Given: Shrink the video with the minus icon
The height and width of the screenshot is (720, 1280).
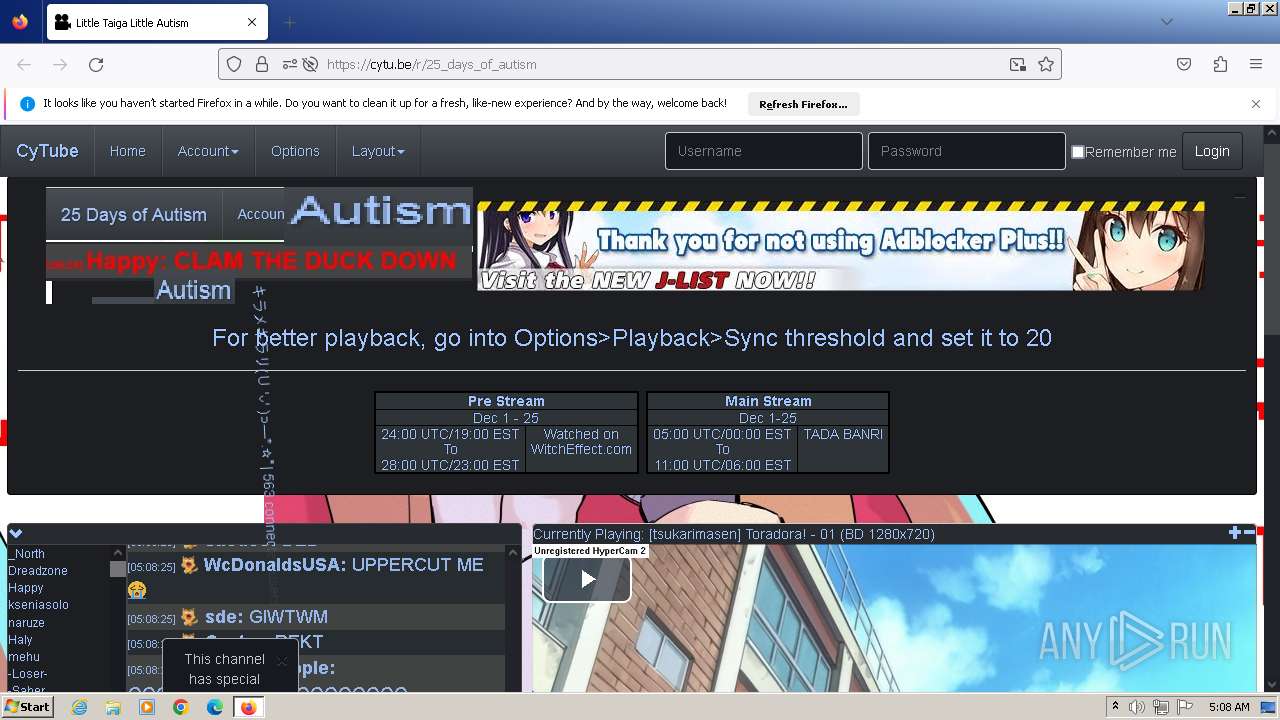Looking at the screenshot, I should coord(1248,533).
